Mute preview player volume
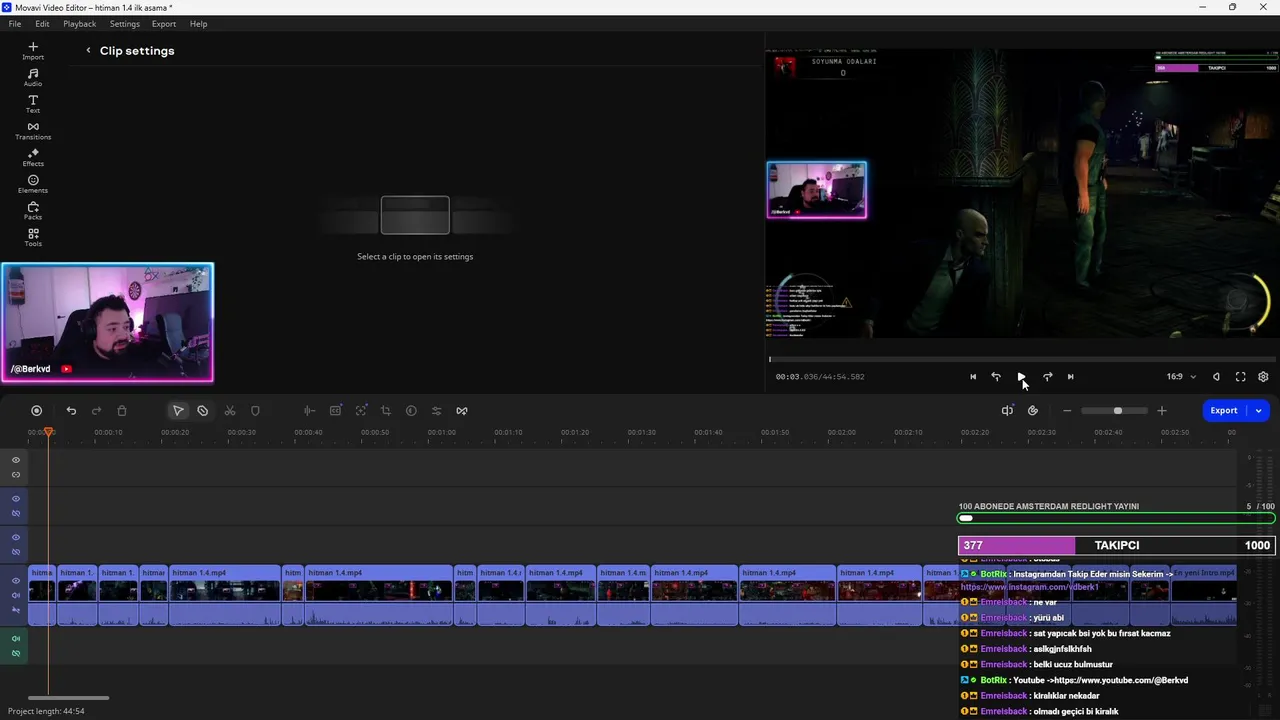The height and width of the screenshot is (720, 1280). point(1216,377)
